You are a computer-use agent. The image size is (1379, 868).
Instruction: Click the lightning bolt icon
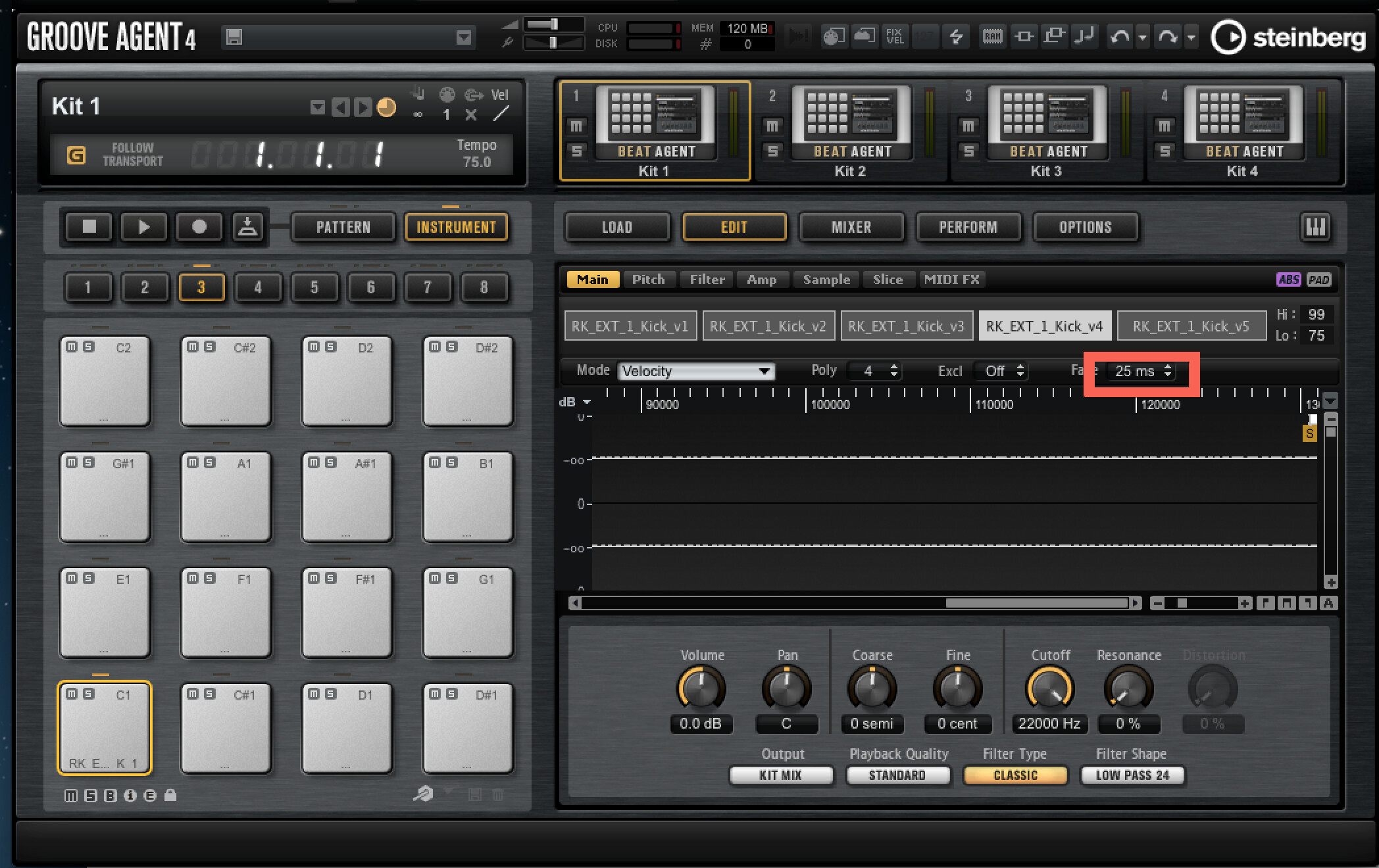(x=956, y=36)
